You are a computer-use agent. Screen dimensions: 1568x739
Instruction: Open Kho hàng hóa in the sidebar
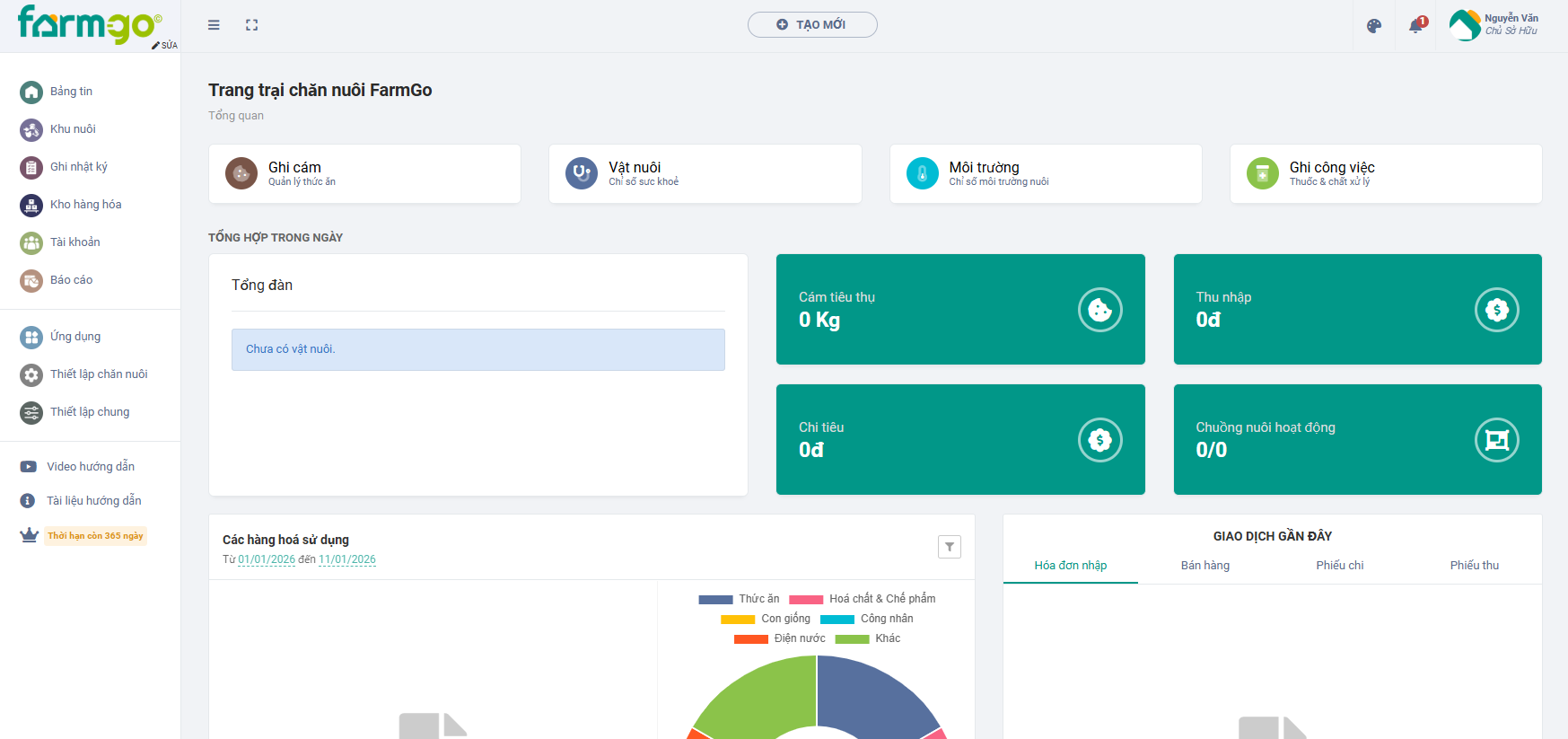click(85, 205)
